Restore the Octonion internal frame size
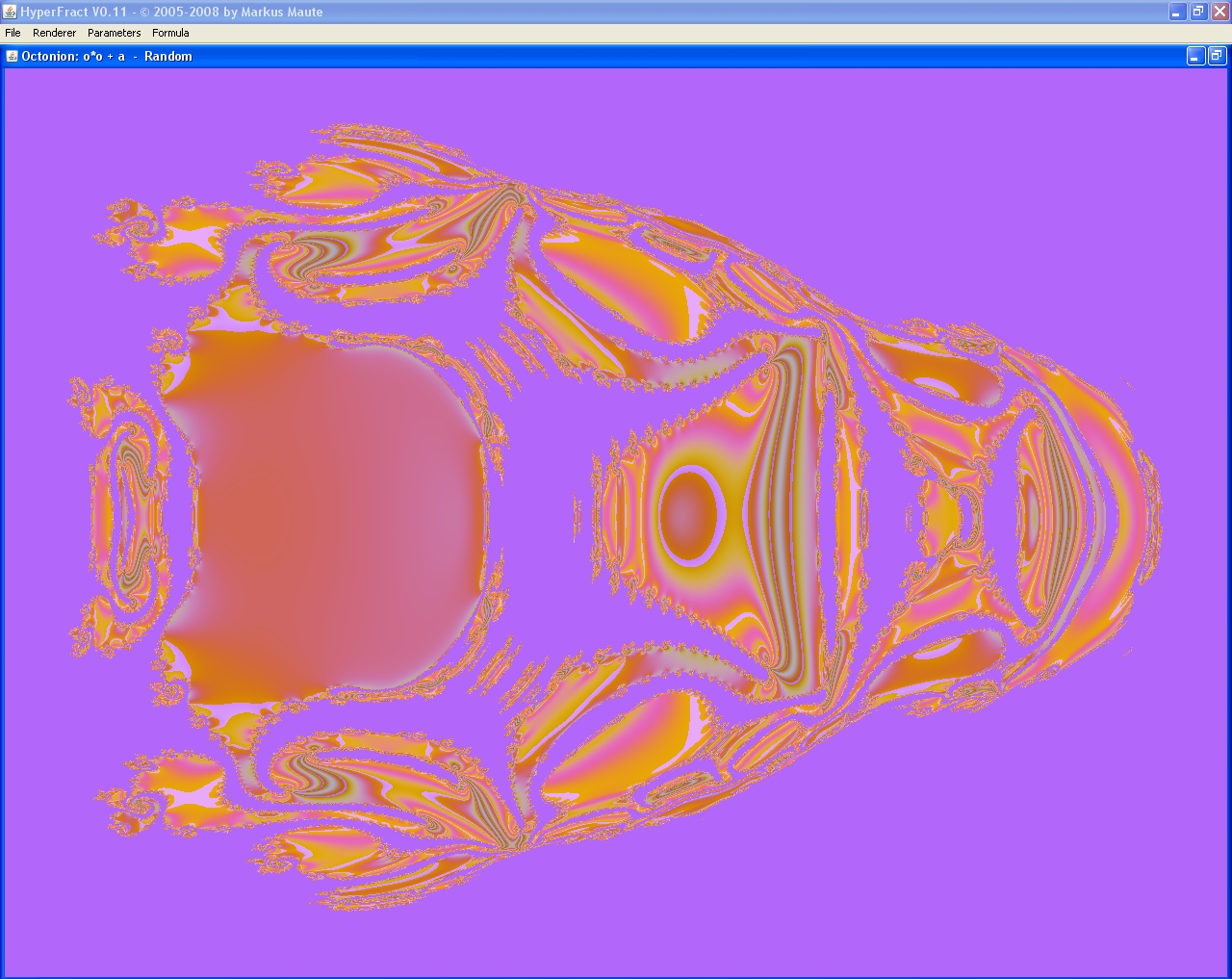Screen dimensions: 1232x979 [x=1217, y=56]
